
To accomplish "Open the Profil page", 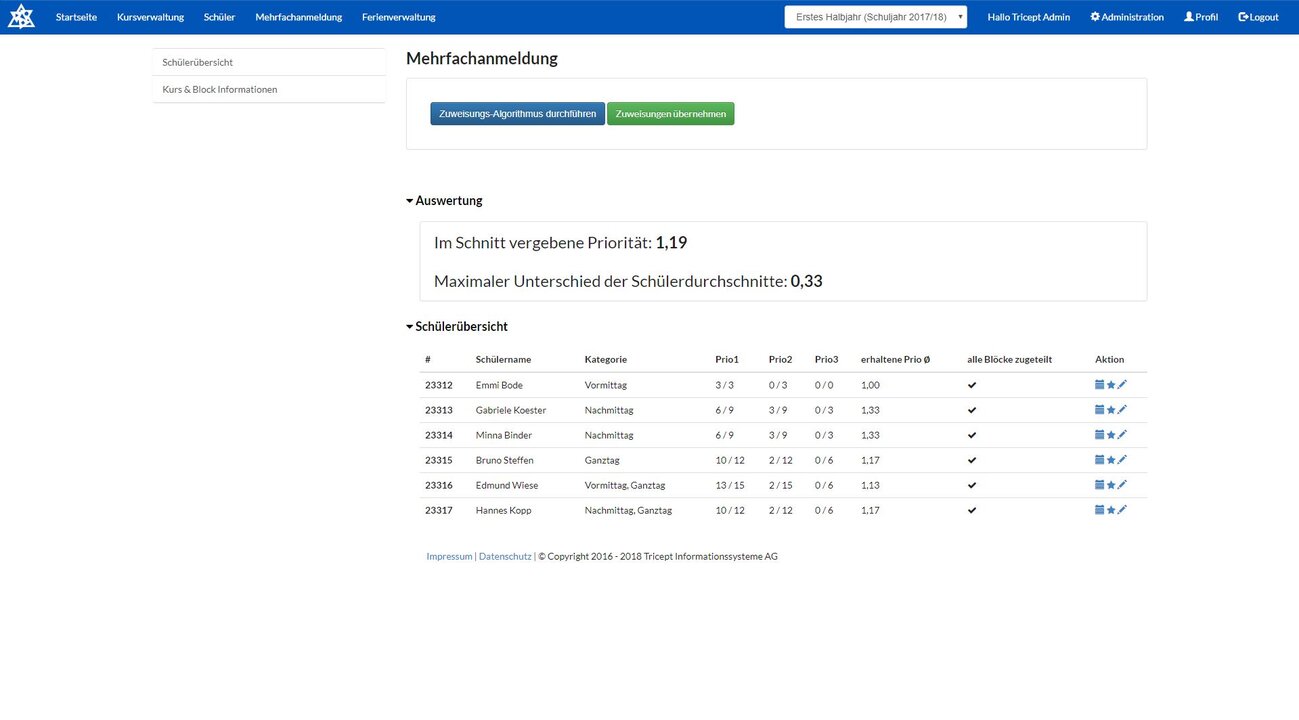I will [x=1201, y=17].
